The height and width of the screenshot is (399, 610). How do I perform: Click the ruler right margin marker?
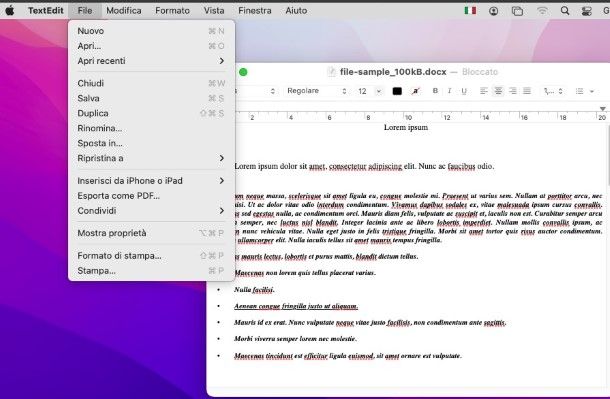click(x=603, y=109)
